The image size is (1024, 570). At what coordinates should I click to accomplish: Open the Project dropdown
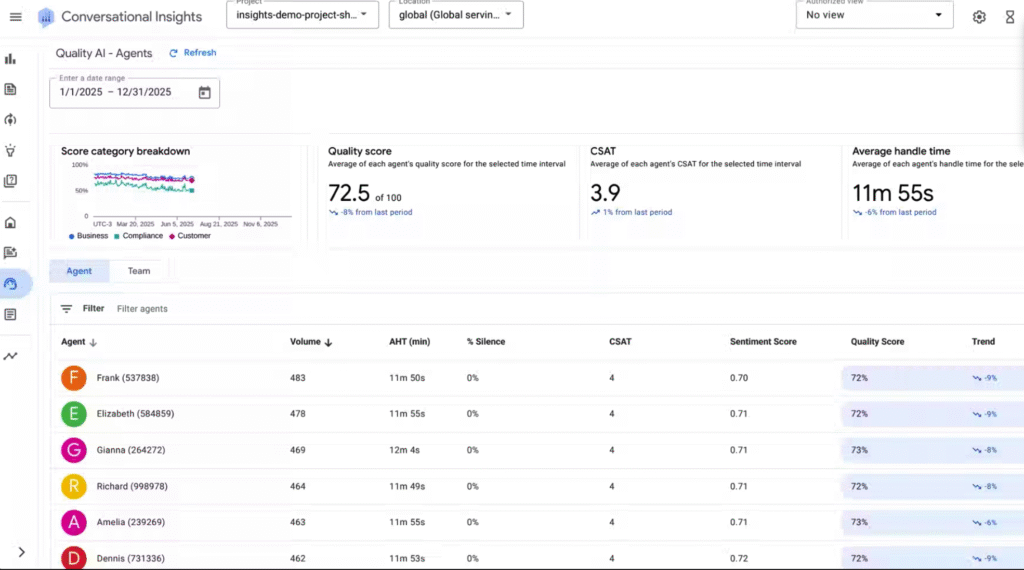coord(302,14)
